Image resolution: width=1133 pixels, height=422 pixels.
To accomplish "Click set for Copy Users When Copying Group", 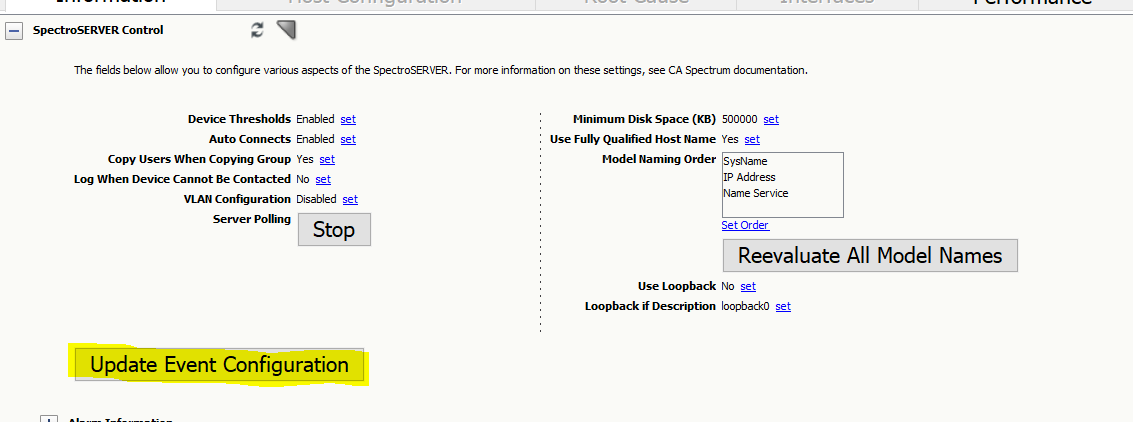I will click(x=327, y=159).
